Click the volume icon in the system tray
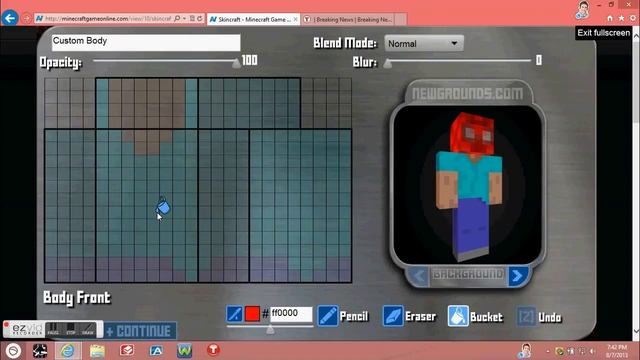This screenshot has width=640, height=360. [593, 351]
